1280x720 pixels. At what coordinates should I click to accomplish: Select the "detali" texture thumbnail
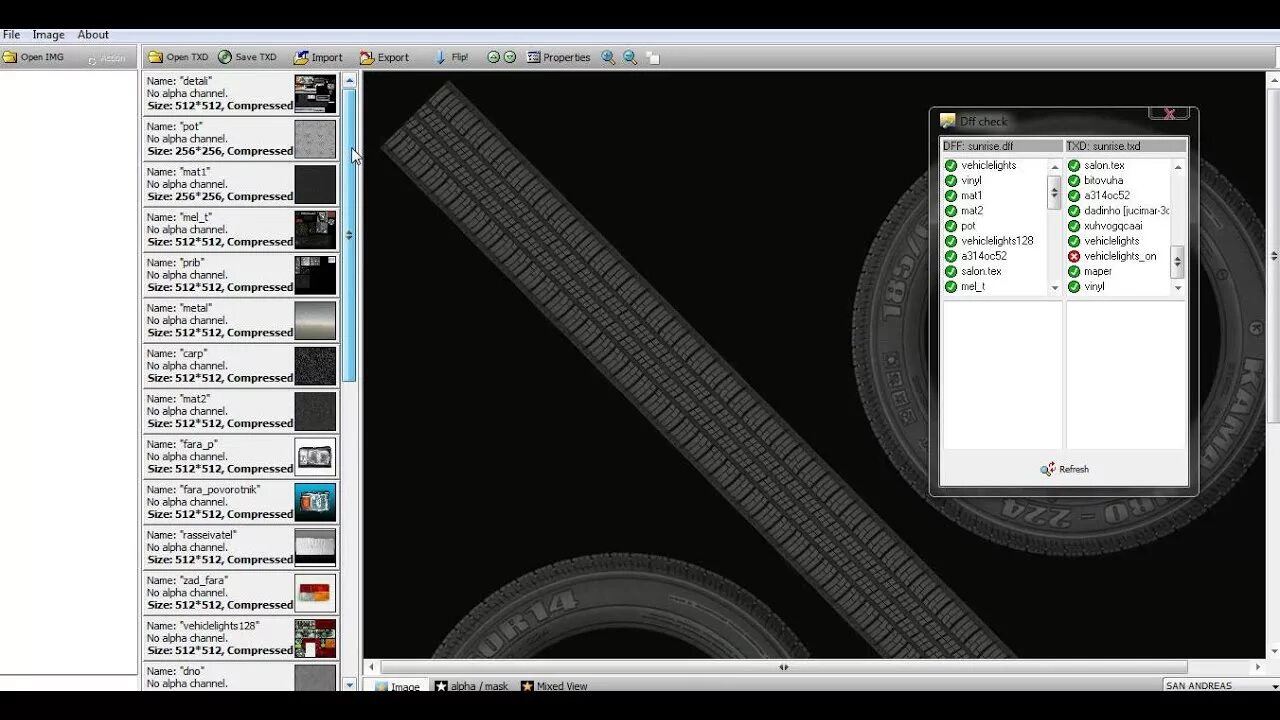coord(315,93)
